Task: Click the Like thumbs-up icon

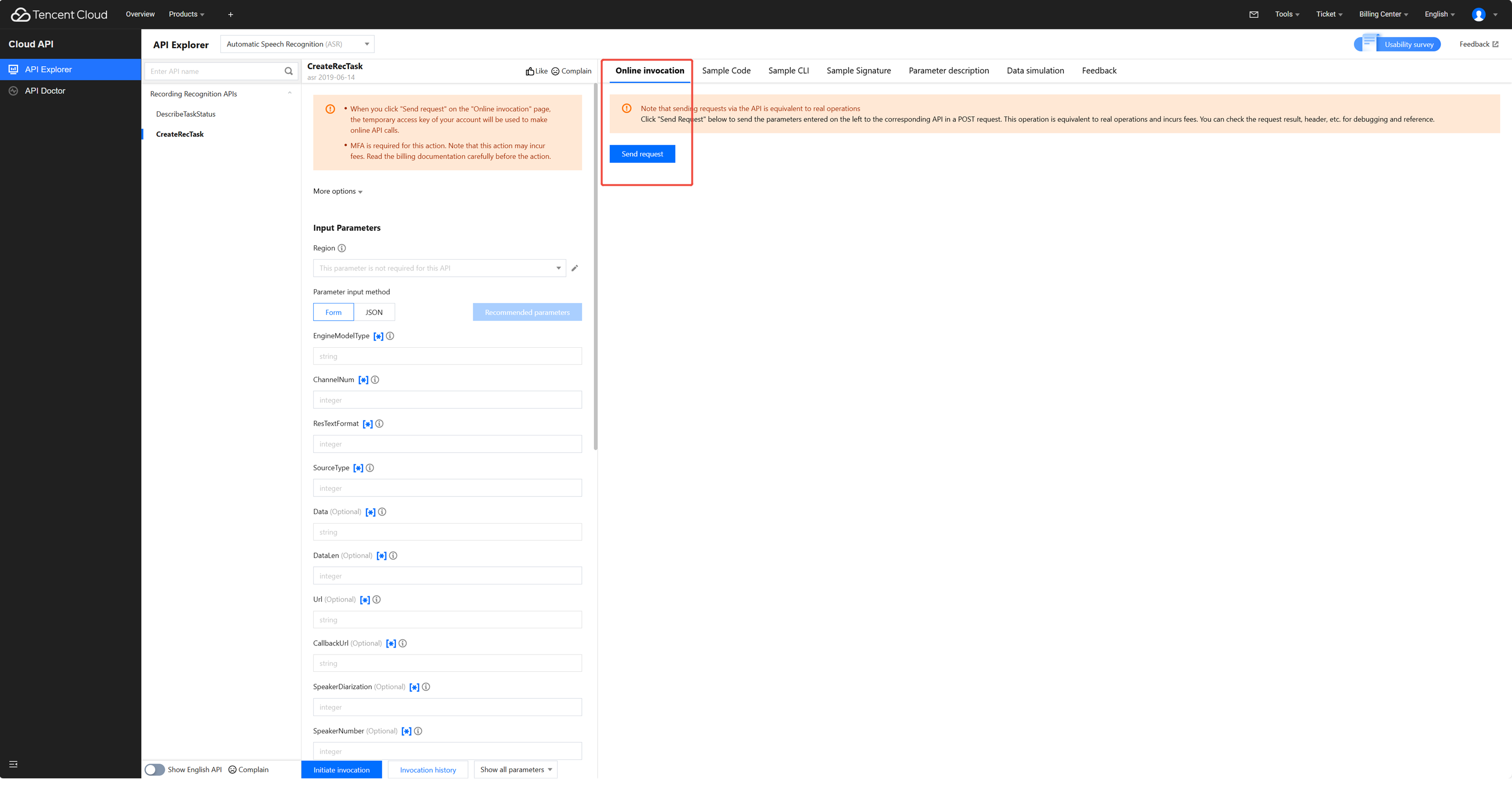Action: pyautogui.click(x=530, y=71)
